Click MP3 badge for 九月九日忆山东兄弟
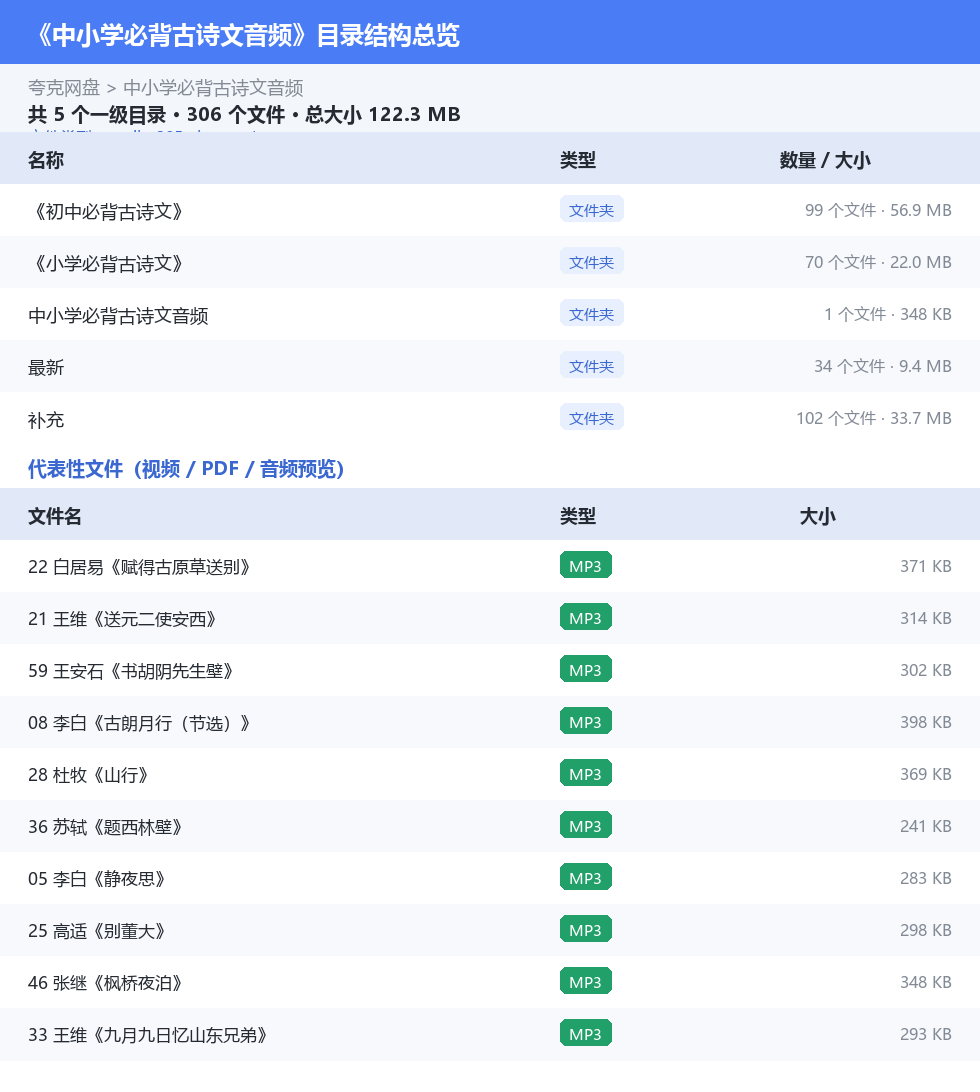Viewport: 980px width, 1092px height. pos(586,1034)
